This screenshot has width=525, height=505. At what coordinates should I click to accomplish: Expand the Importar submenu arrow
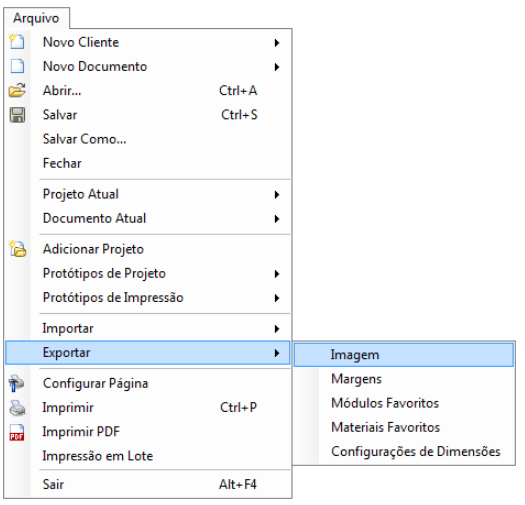(x=277, y=329)
